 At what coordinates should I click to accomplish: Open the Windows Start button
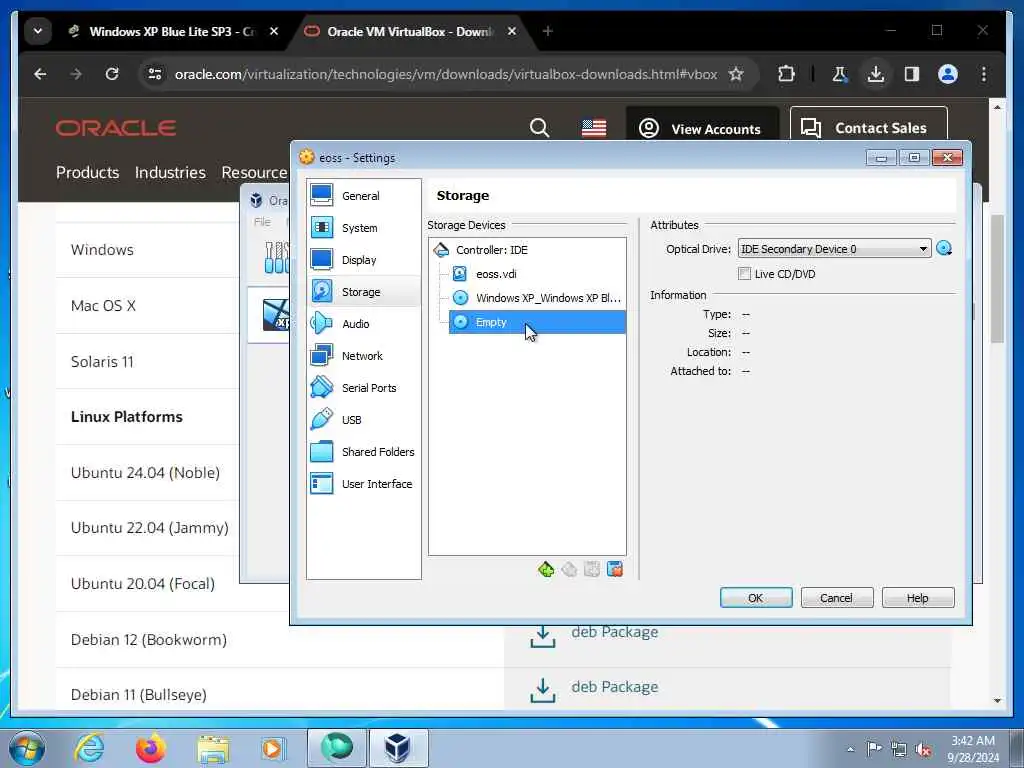(26, 748)
